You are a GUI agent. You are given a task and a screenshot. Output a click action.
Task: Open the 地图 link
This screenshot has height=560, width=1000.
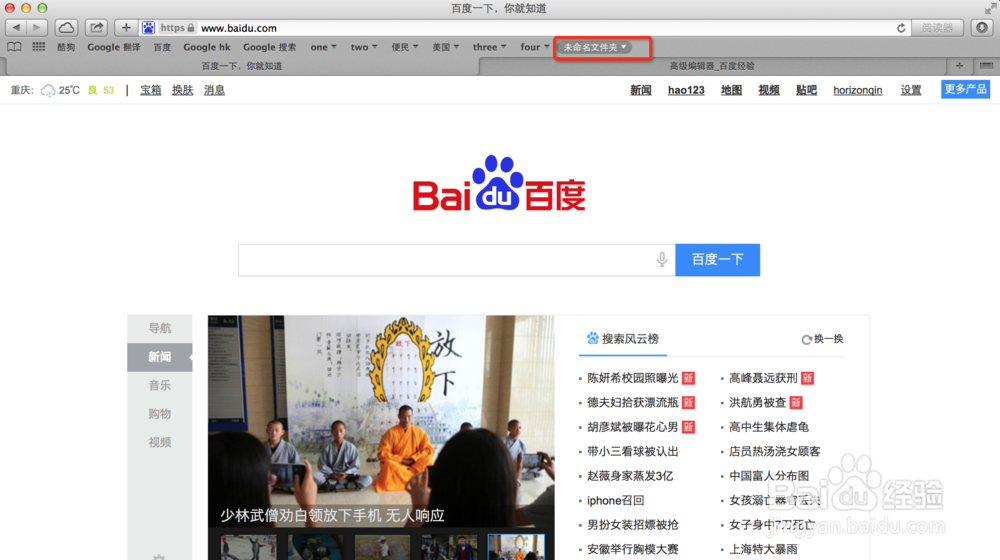point(732,90)
